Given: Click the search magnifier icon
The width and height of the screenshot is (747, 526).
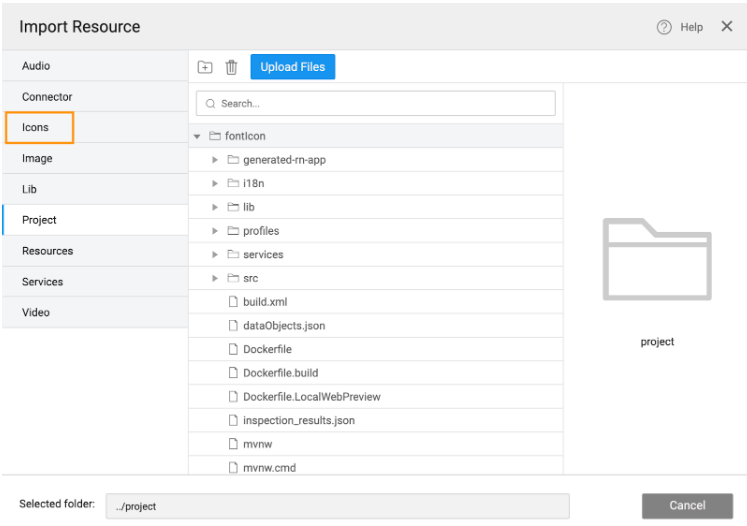Looking at the screenshot, I should (210, 104).
